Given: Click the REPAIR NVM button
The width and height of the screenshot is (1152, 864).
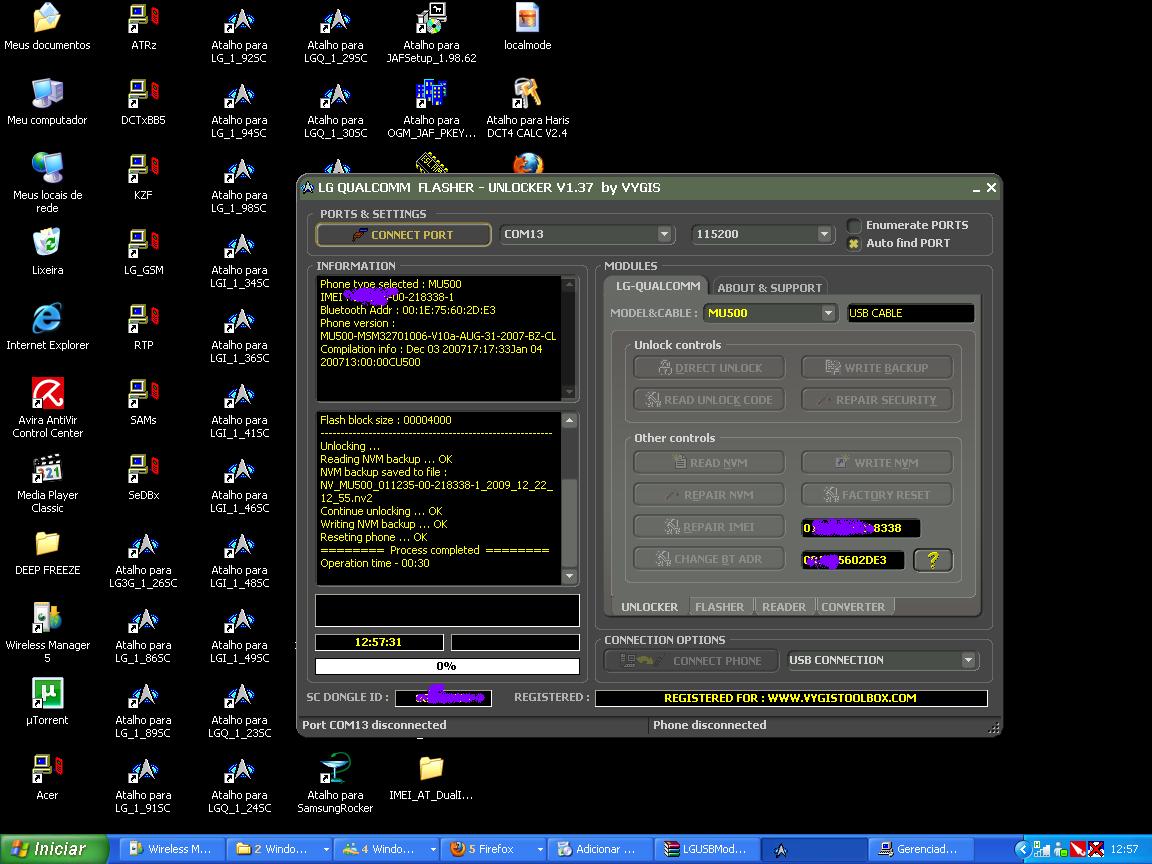Looking at the screenshot, I should coord(709,494).
